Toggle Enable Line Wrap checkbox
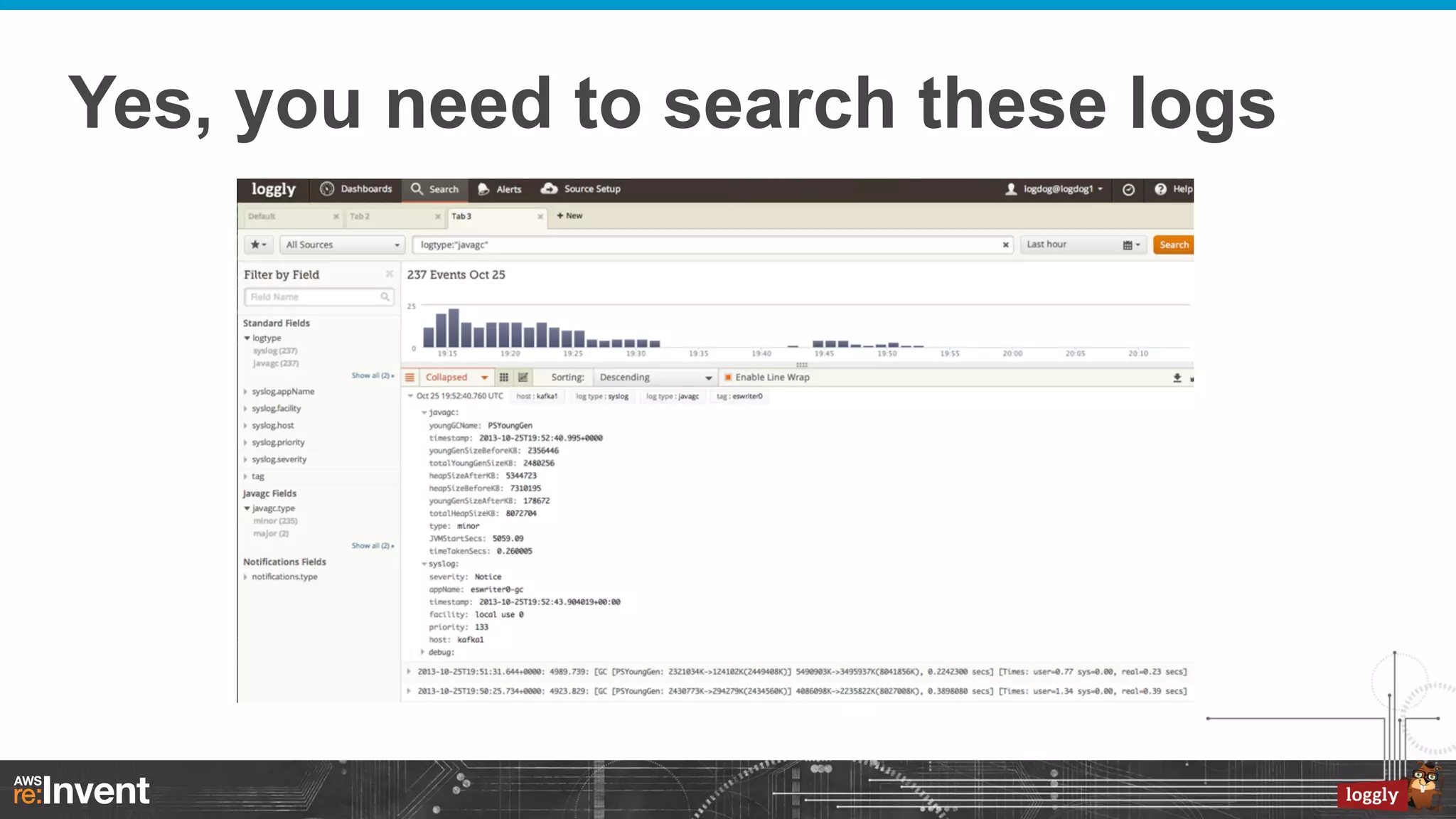Screen dimensions: 1456x819 coord(728,378)
